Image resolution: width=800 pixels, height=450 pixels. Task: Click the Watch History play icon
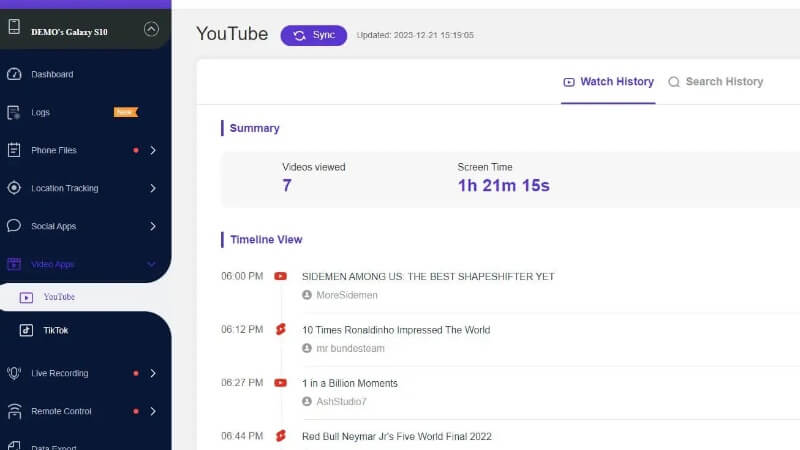(569, 82)
